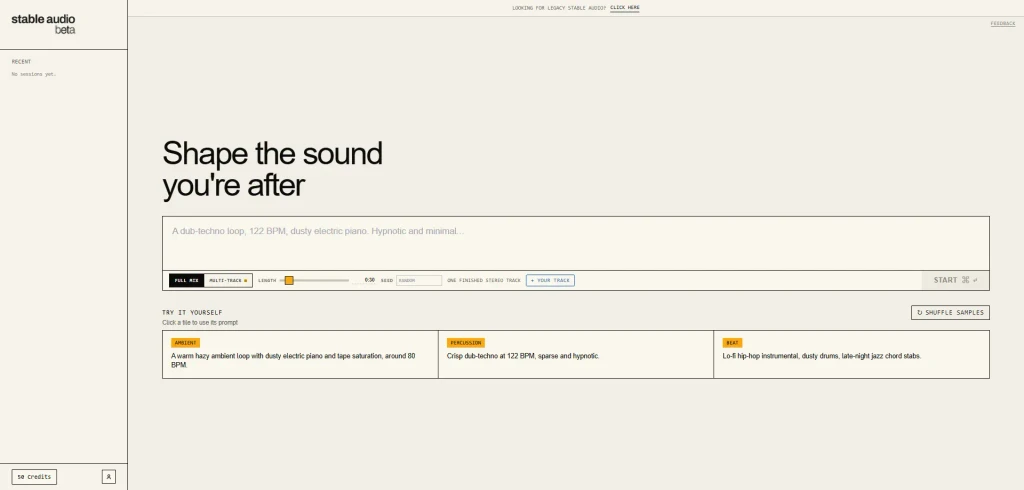Add your own track with '+ Your Track'
The height and width of the screenshot is (490, 1024).
550,280
